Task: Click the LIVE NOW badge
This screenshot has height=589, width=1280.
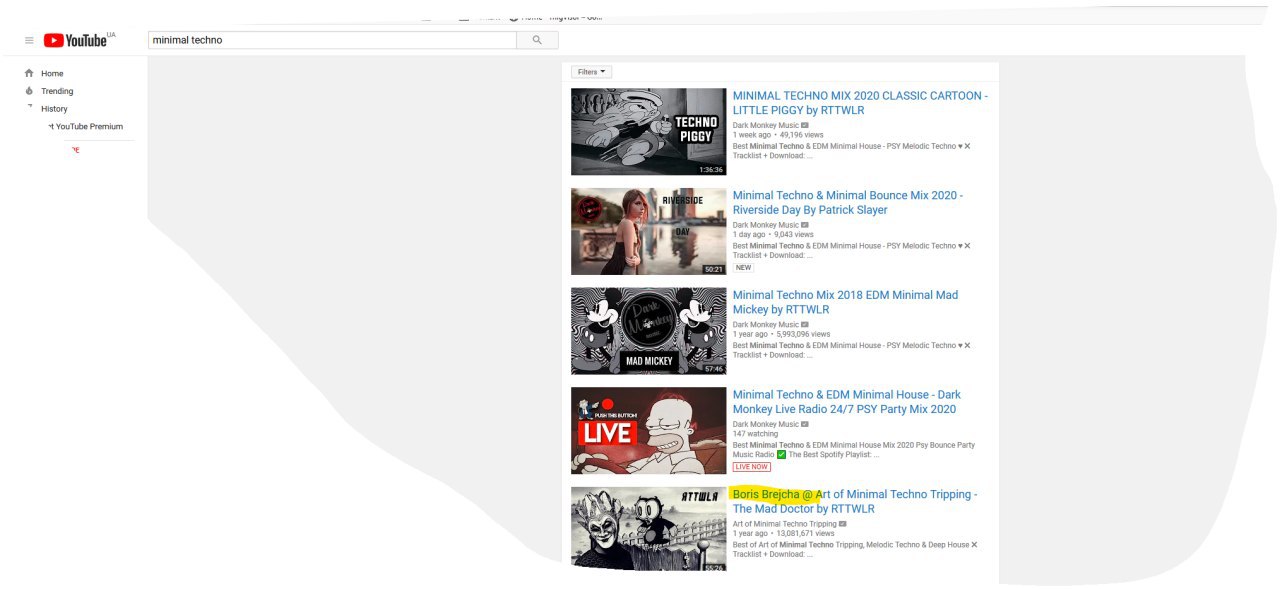Action: pyautogui.click(x=752, y=467)
